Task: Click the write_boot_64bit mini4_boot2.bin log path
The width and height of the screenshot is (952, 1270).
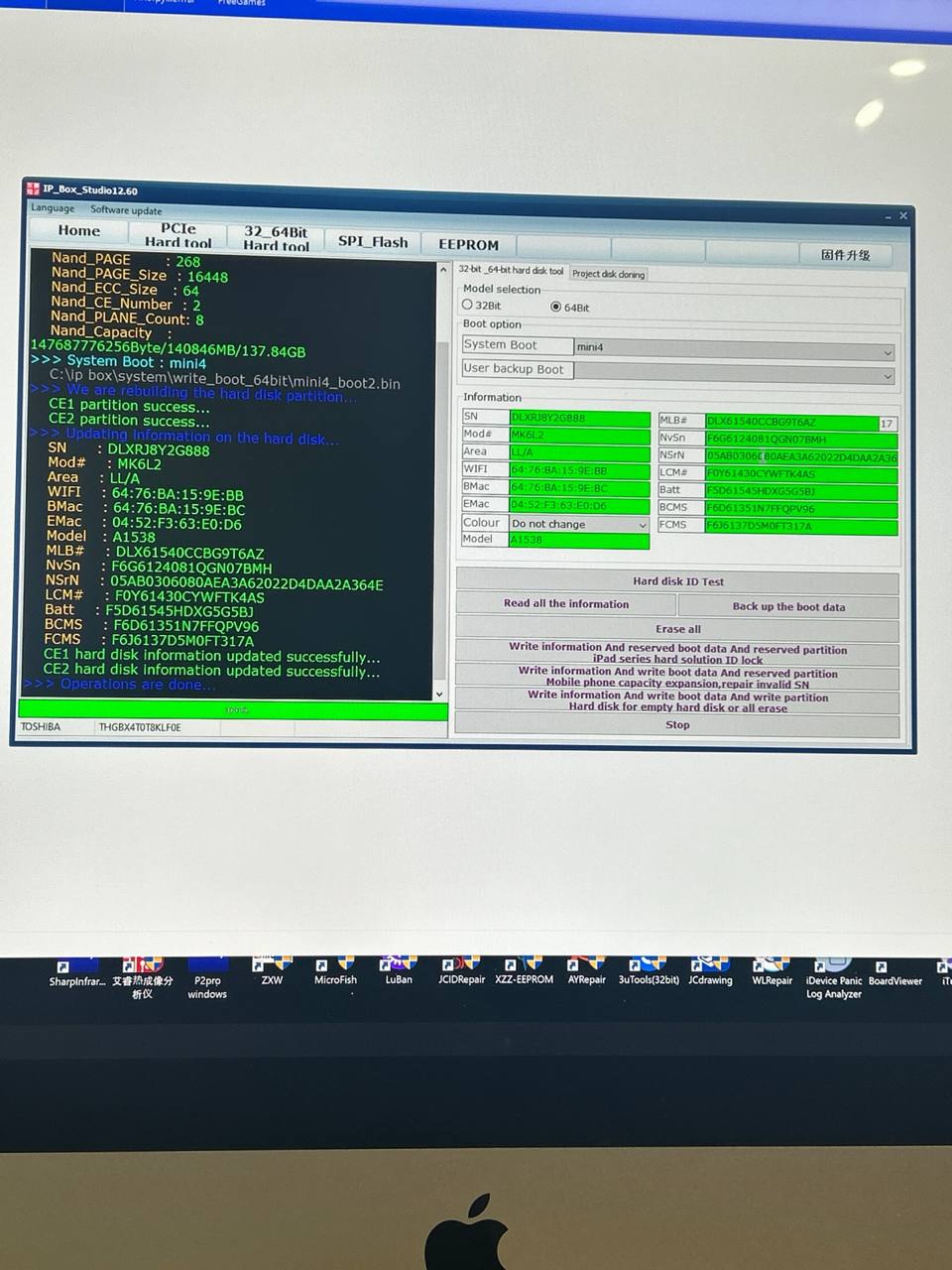Action: pos(225,382)
